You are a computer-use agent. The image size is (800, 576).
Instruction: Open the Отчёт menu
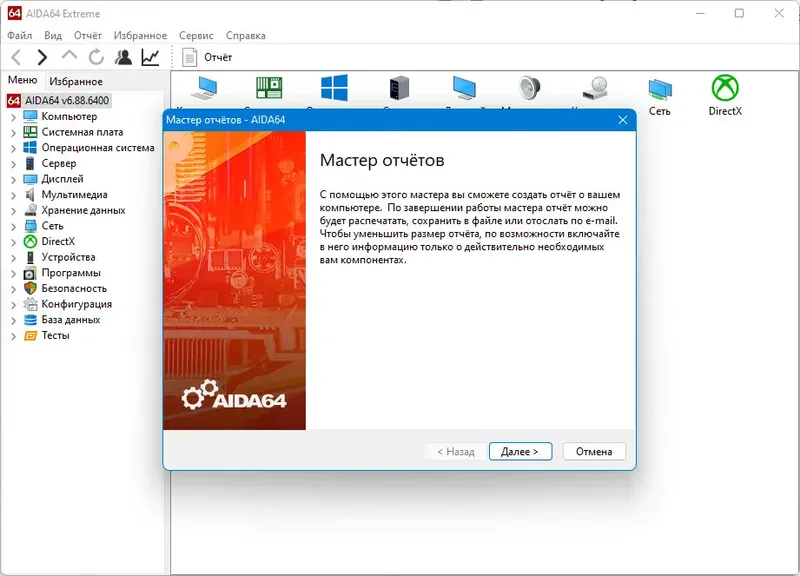[x=87, y=35]
